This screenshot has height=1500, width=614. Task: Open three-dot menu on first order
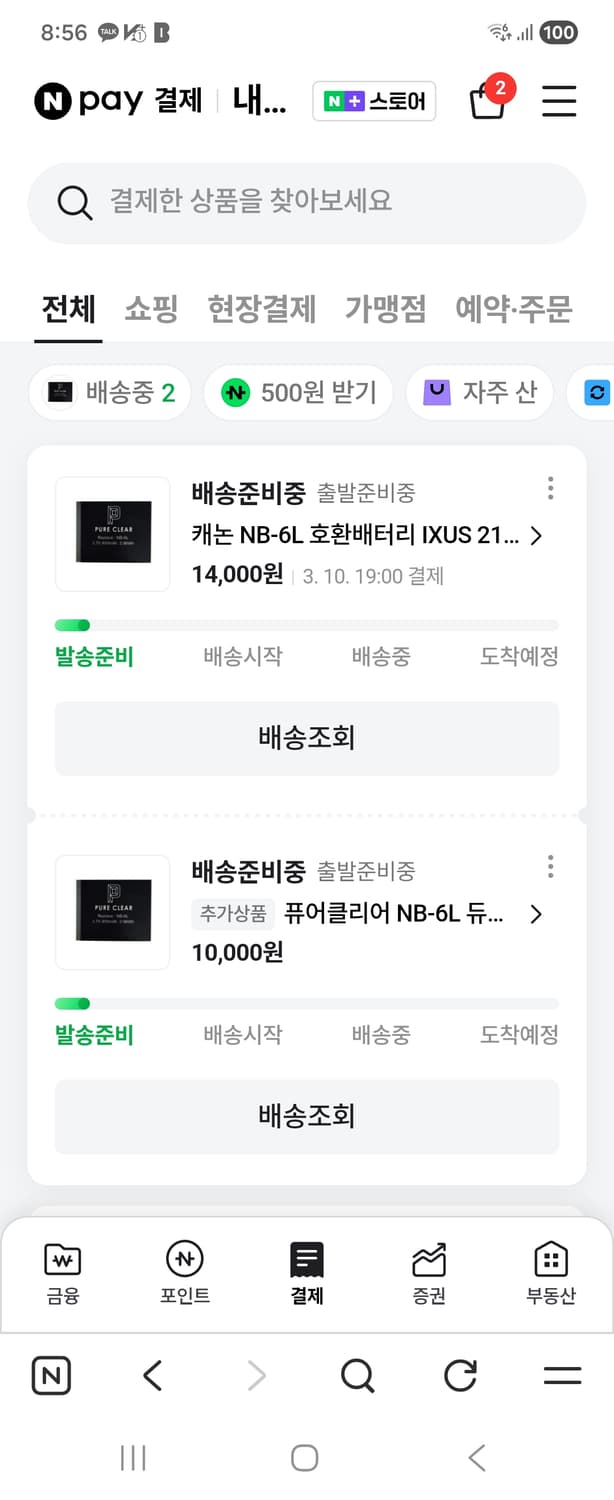[550, 488]
